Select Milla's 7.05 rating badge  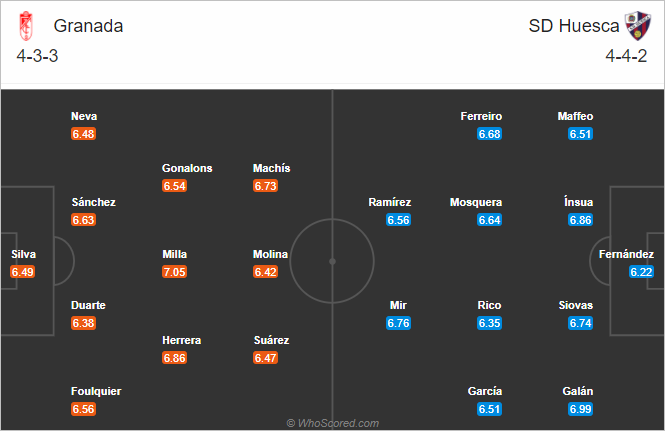[x=174, y=271]
